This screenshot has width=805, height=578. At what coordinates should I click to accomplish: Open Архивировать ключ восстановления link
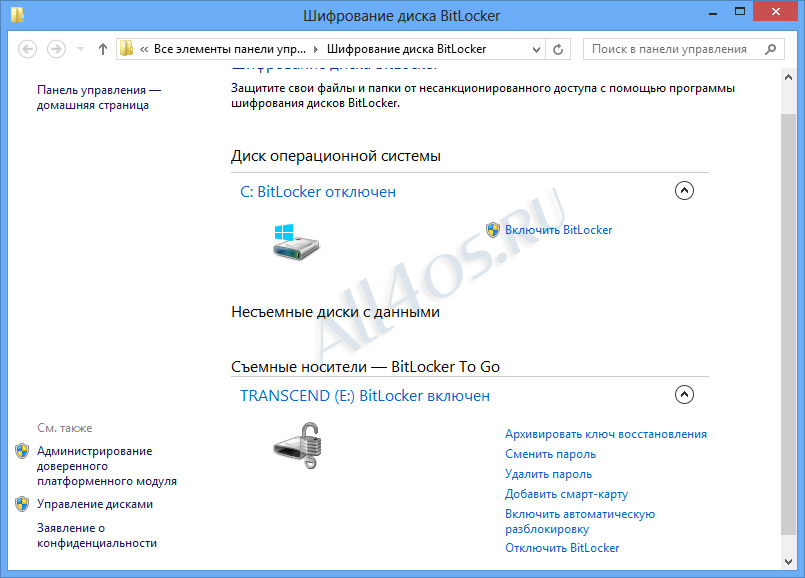606,434
